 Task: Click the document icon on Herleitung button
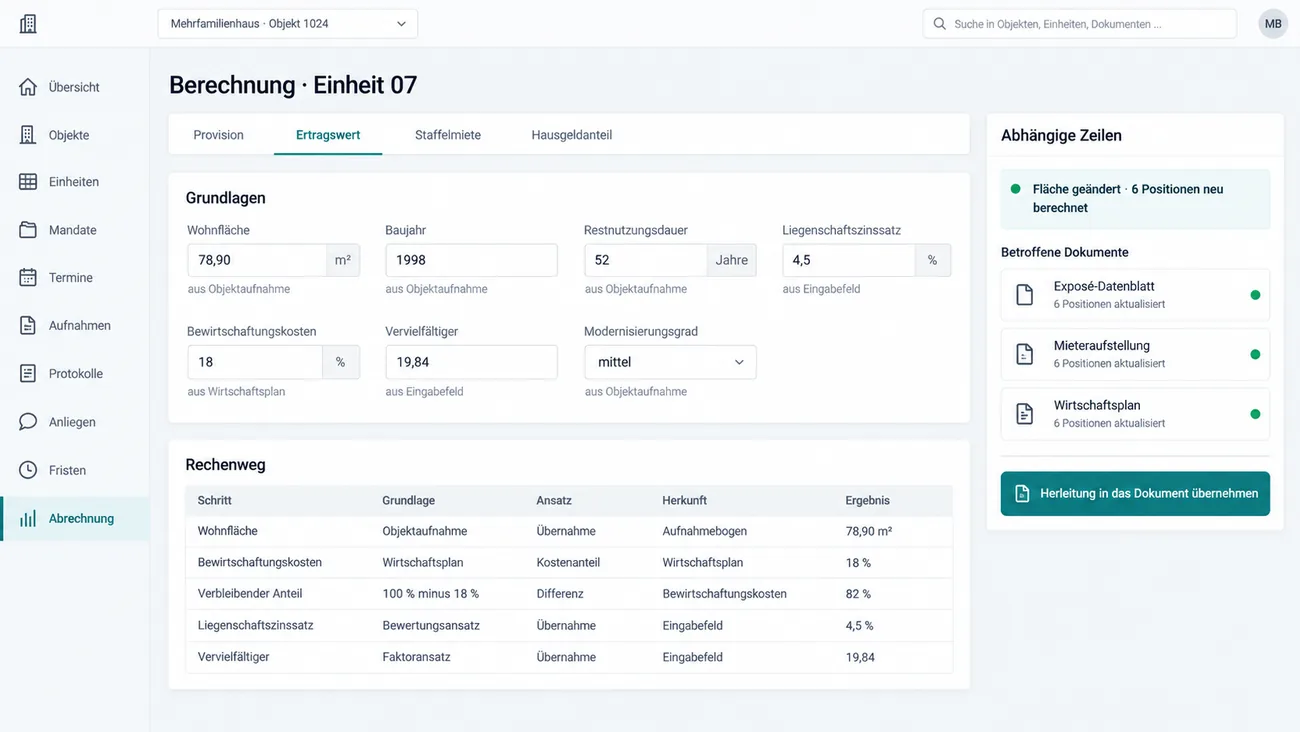click(1022, 494)
